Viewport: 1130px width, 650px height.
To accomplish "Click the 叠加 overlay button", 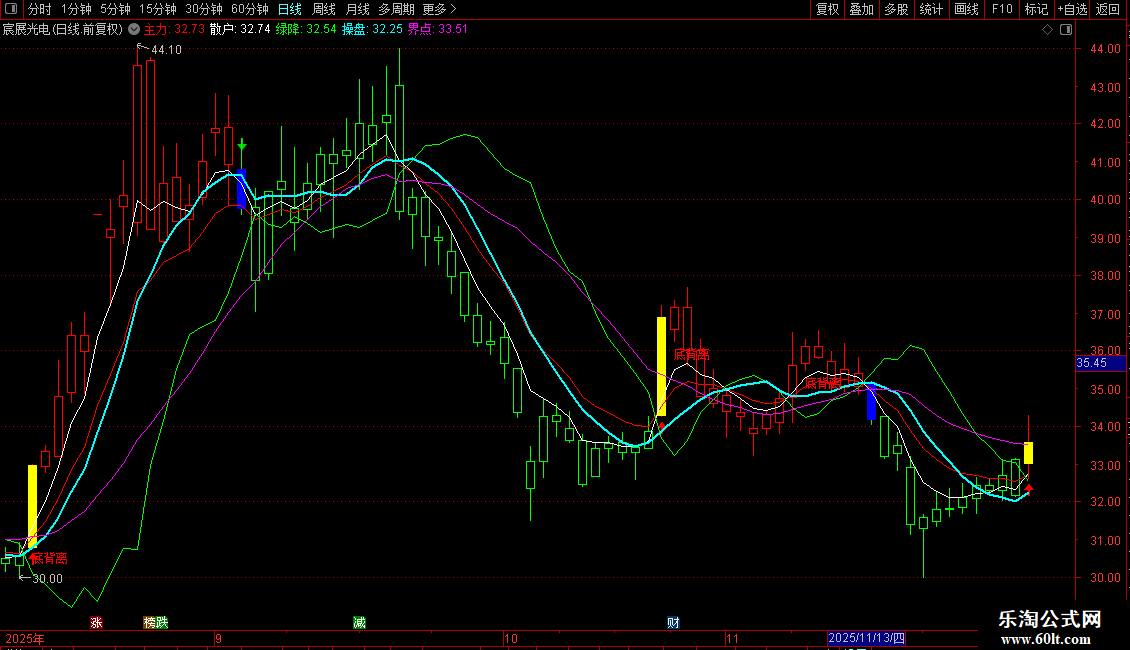I will click(x=861, y=9).
